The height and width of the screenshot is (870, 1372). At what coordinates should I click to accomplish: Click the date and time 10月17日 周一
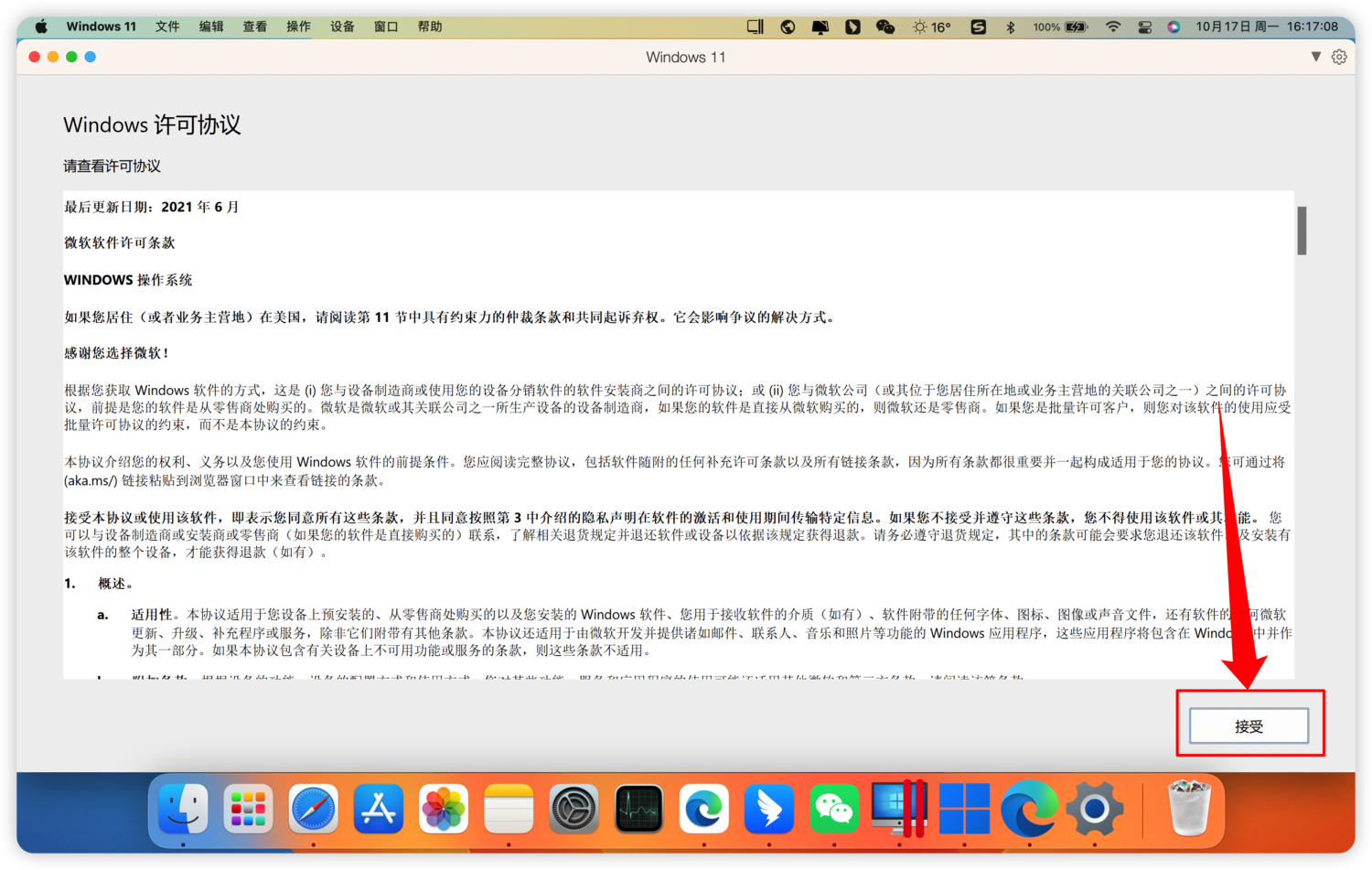coord(1238,27)
